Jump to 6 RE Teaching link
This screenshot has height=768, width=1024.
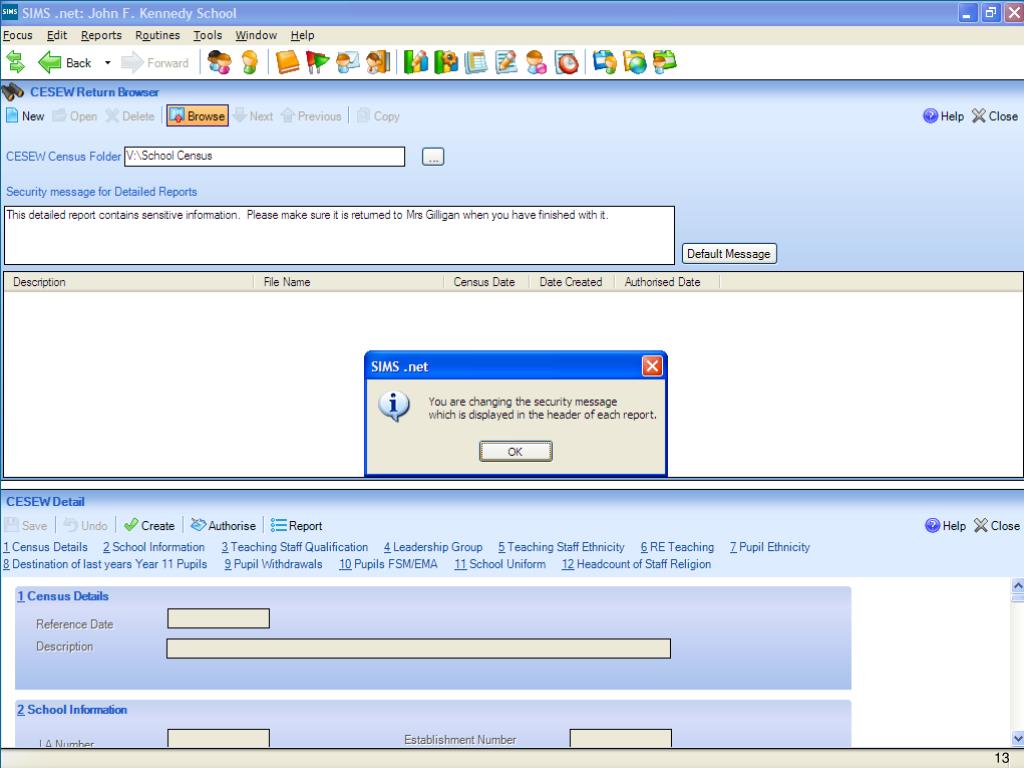coord(677,547)
